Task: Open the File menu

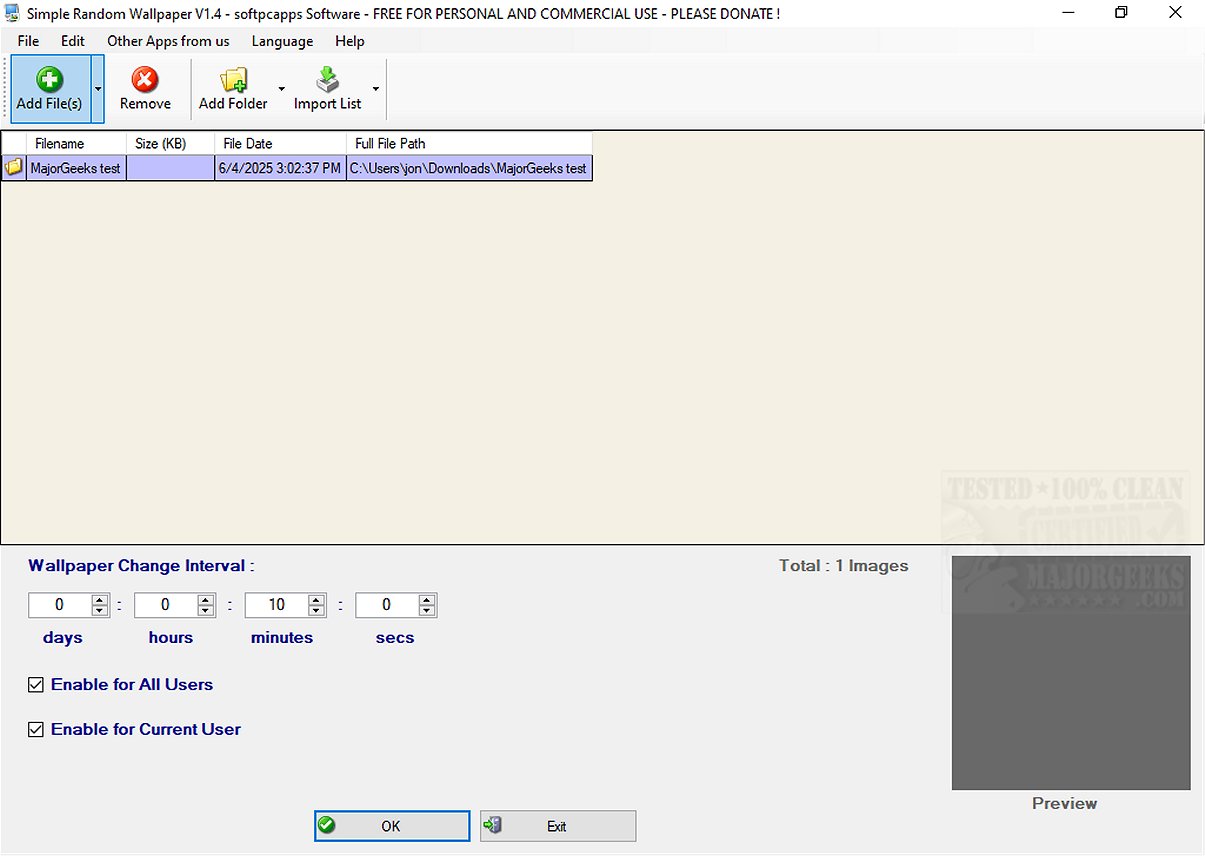Action: point(28,41)
